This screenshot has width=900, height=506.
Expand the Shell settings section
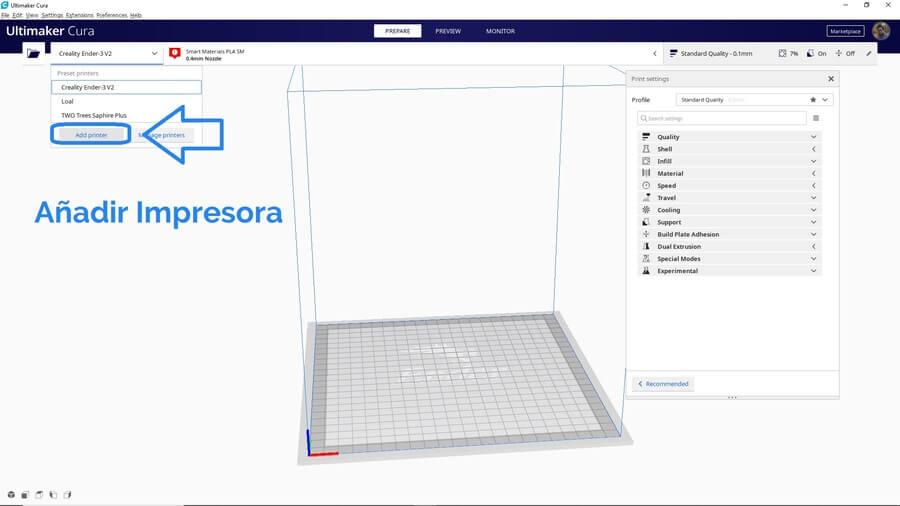click(x=813, y=149)
